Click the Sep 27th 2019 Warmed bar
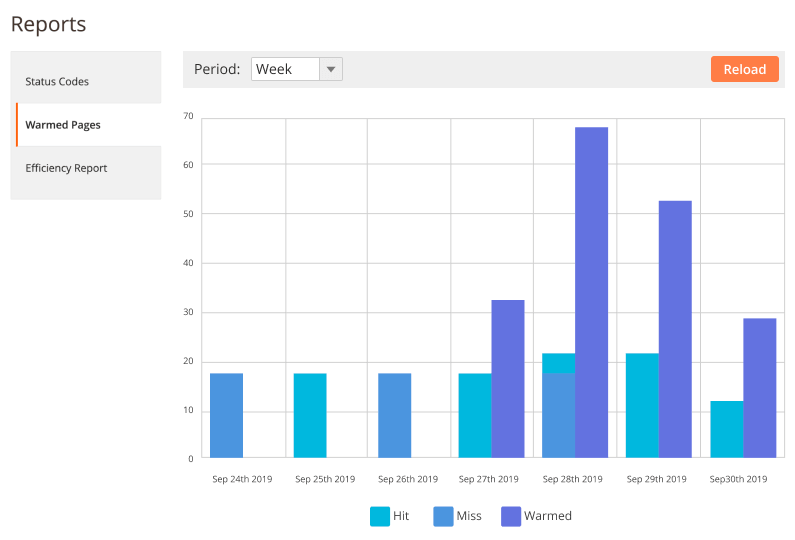The image size is (795, 540). [508, 380]
